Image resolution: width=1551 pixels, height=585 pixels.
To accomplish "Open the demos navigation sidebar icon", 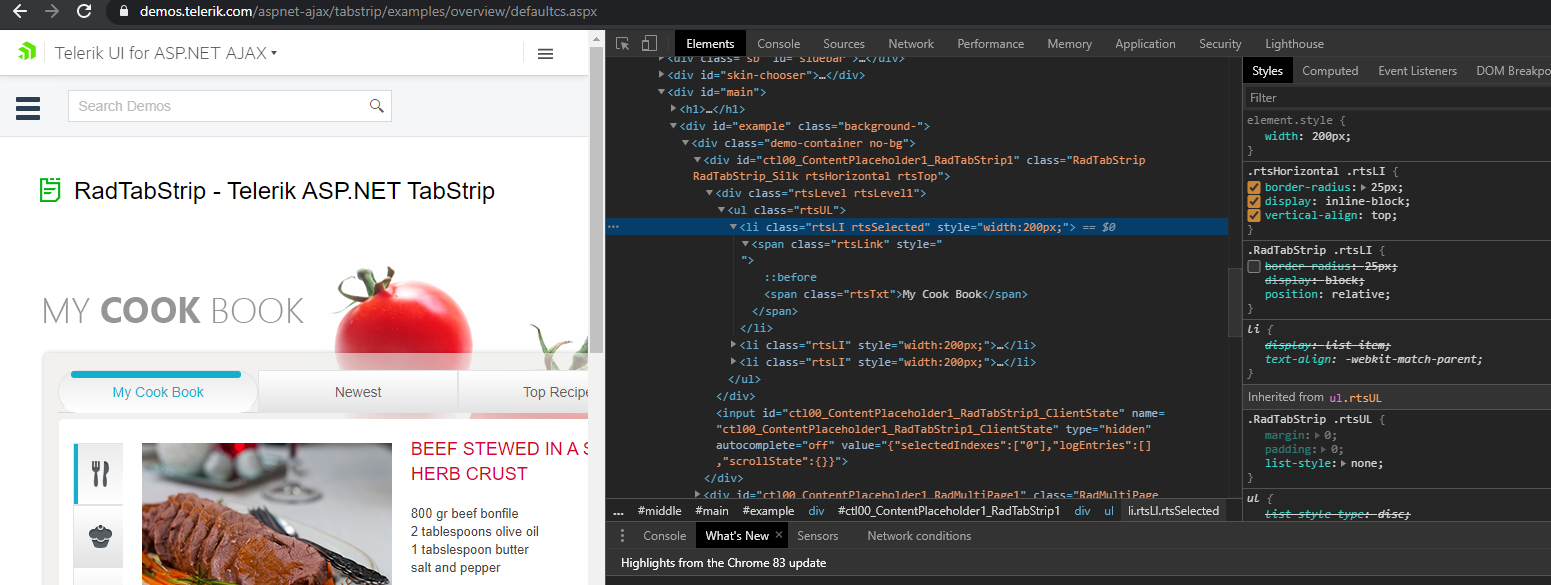I will coord(28,107).
